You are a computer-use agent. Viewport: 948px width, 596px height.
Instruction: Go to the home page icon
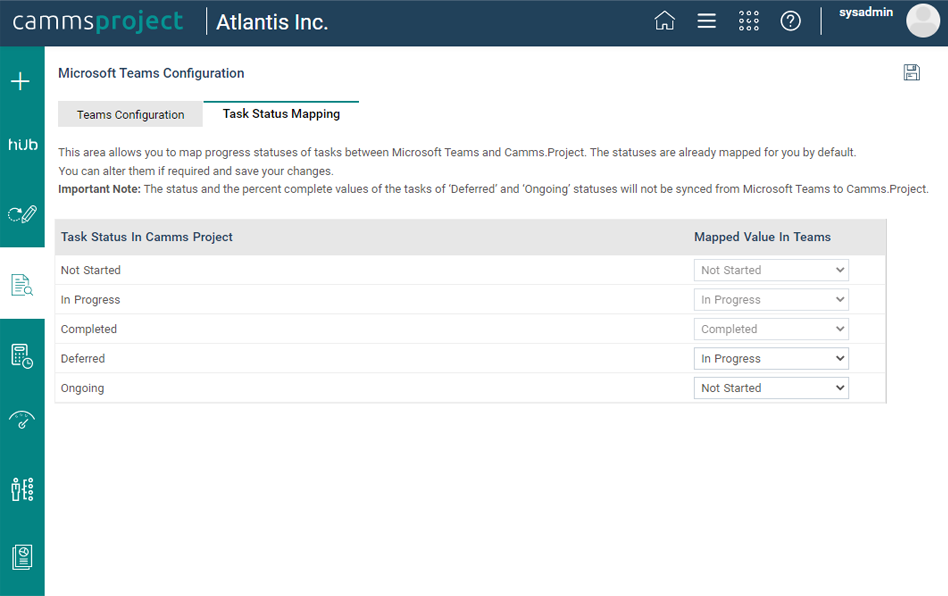click(x=664, y=21)
